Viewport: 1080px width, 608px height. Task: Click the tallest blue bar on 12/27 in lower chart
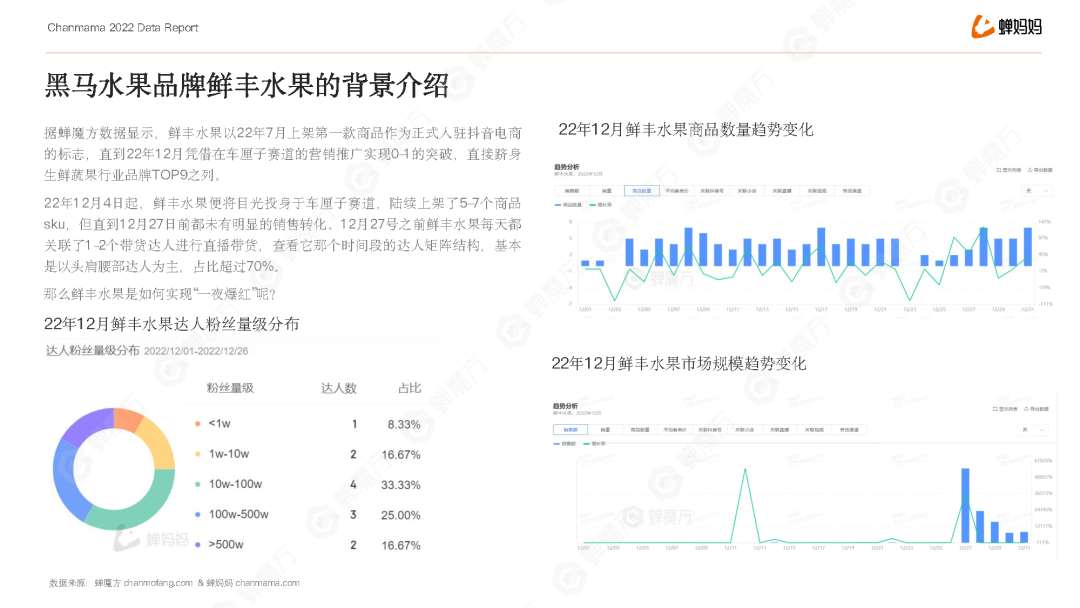(965, 505)
